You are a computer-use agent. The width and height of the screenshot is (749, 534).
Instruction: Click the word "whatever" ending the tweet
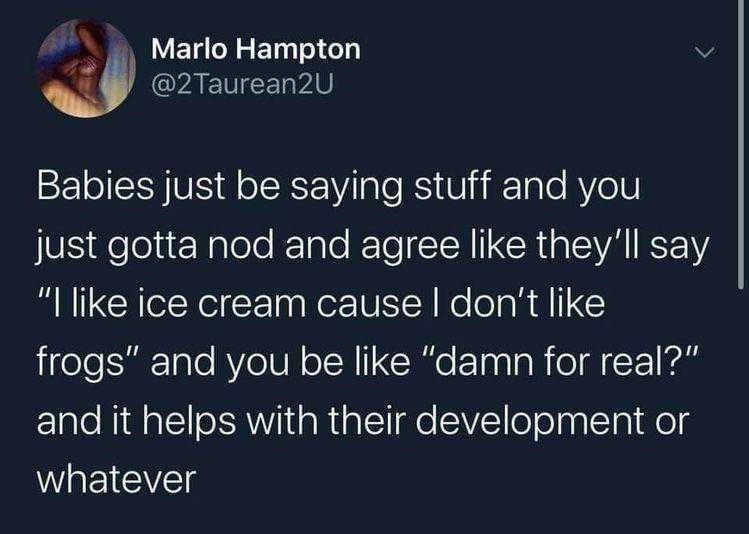(117, 480)
